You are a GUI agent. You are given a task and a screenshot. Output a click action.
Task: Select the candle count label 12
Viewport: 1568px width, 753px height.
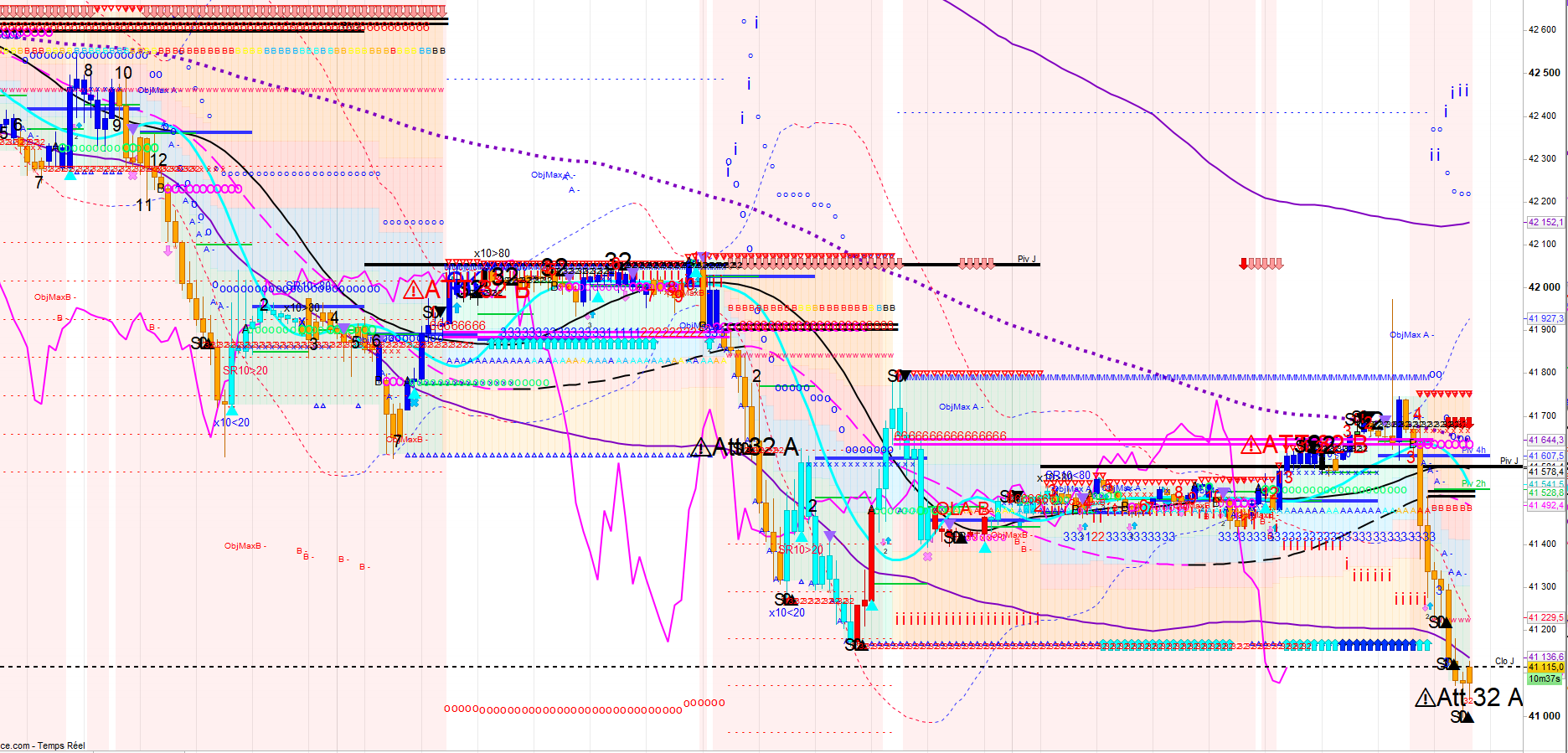pyautogui.click(x=158, y=159)
